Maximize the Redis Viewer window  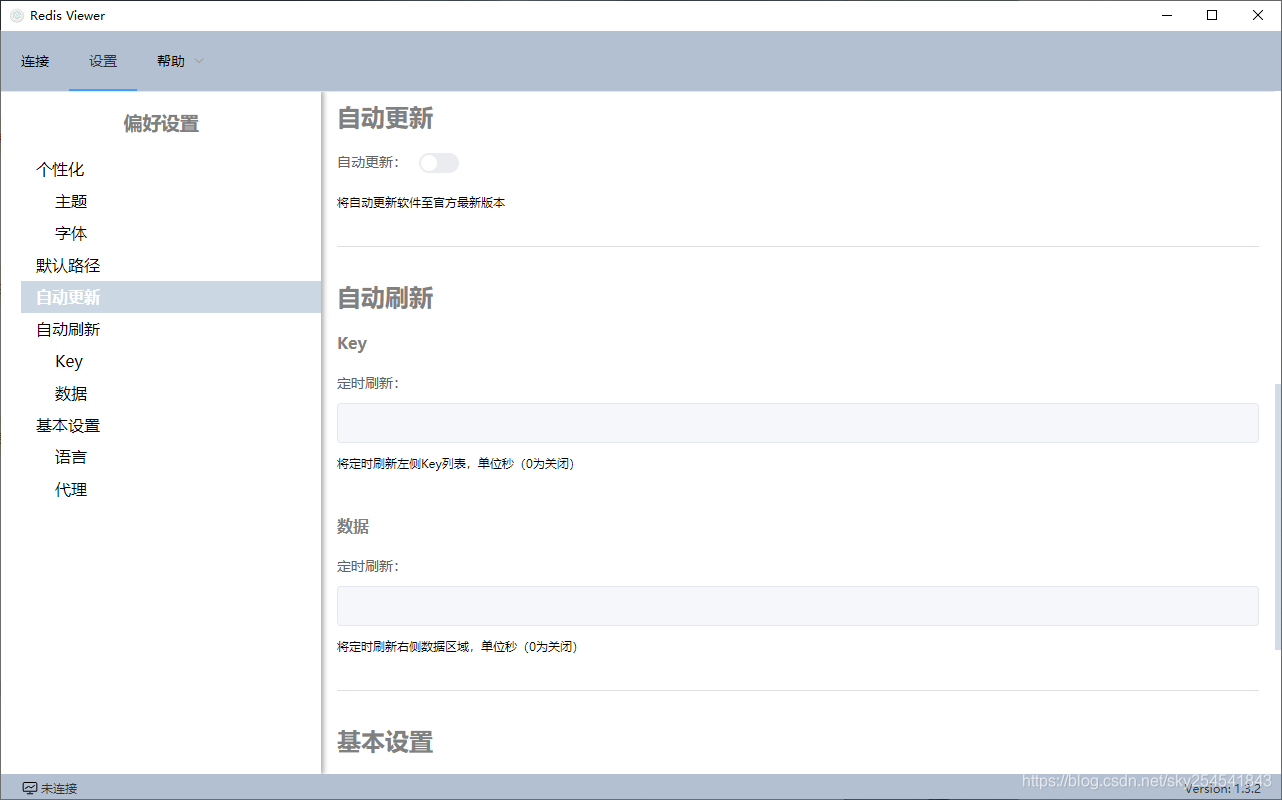1212,15
